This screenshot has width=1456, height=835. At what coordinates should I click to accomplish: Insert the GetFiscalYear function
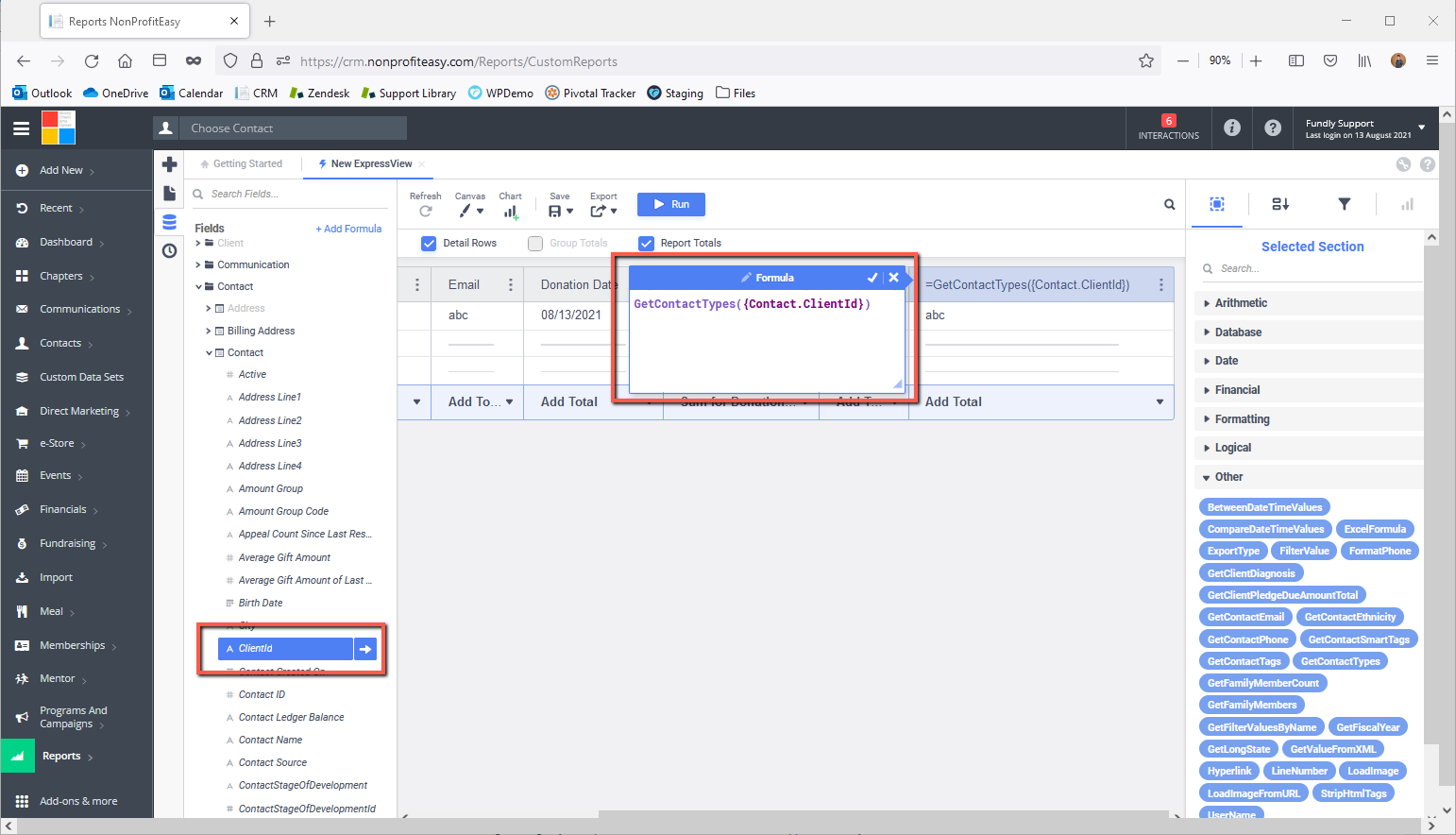point(1368,727)
